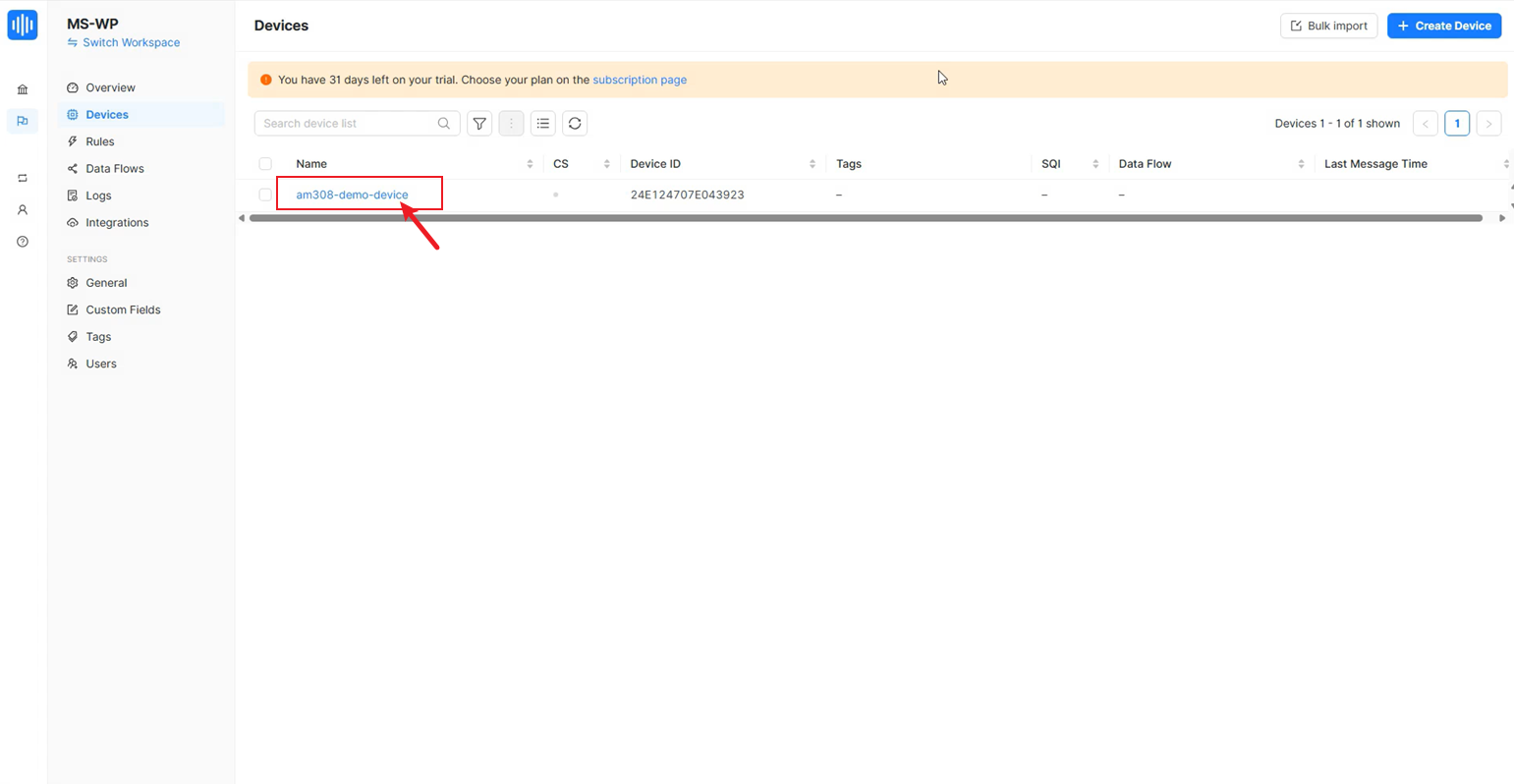Viewport: 1514px width, 784px height.
Task: Open the Rules section
Action: pos(141,141)
